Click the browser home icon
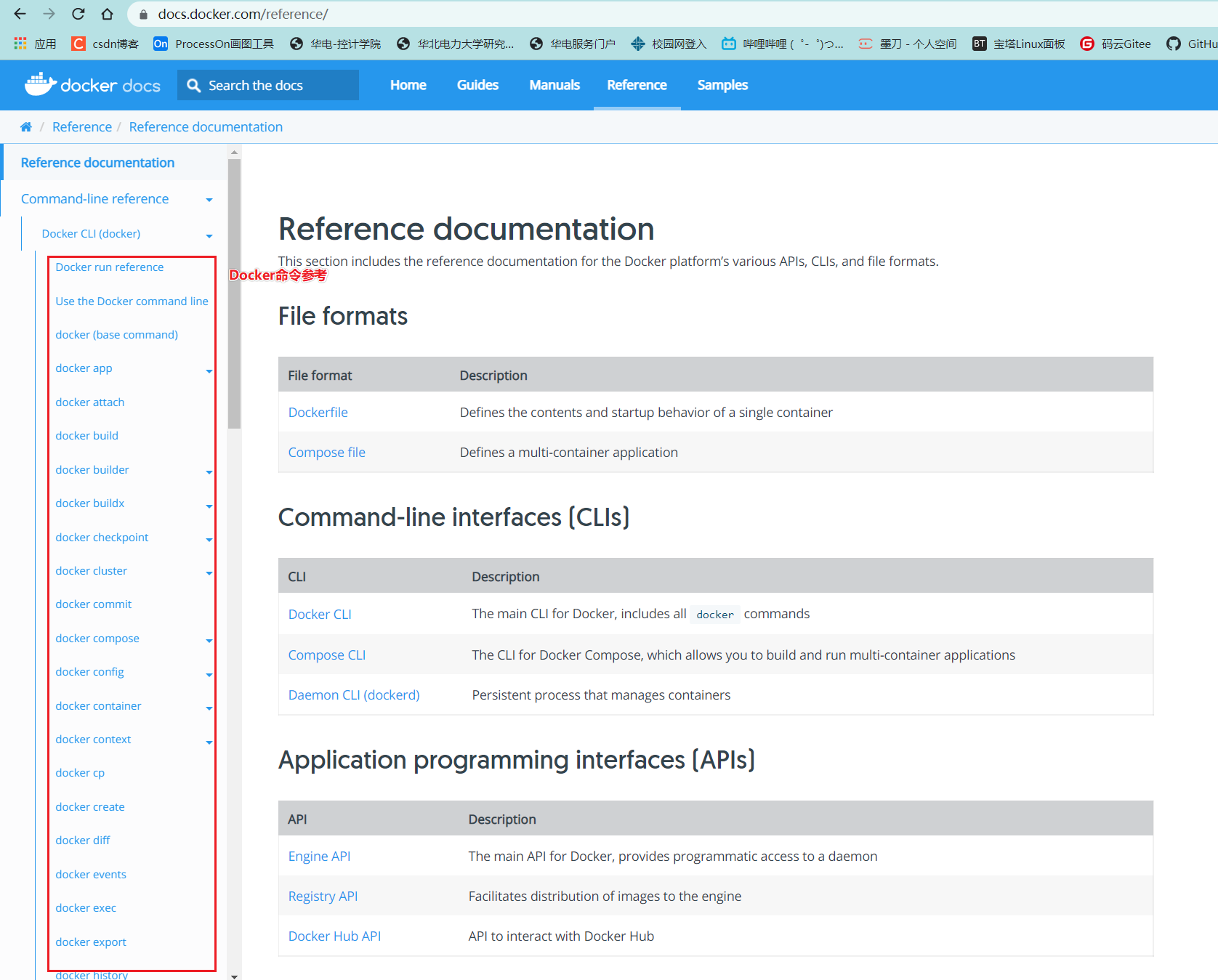Viewport: 1218px width, 980px height. (107, 14)
